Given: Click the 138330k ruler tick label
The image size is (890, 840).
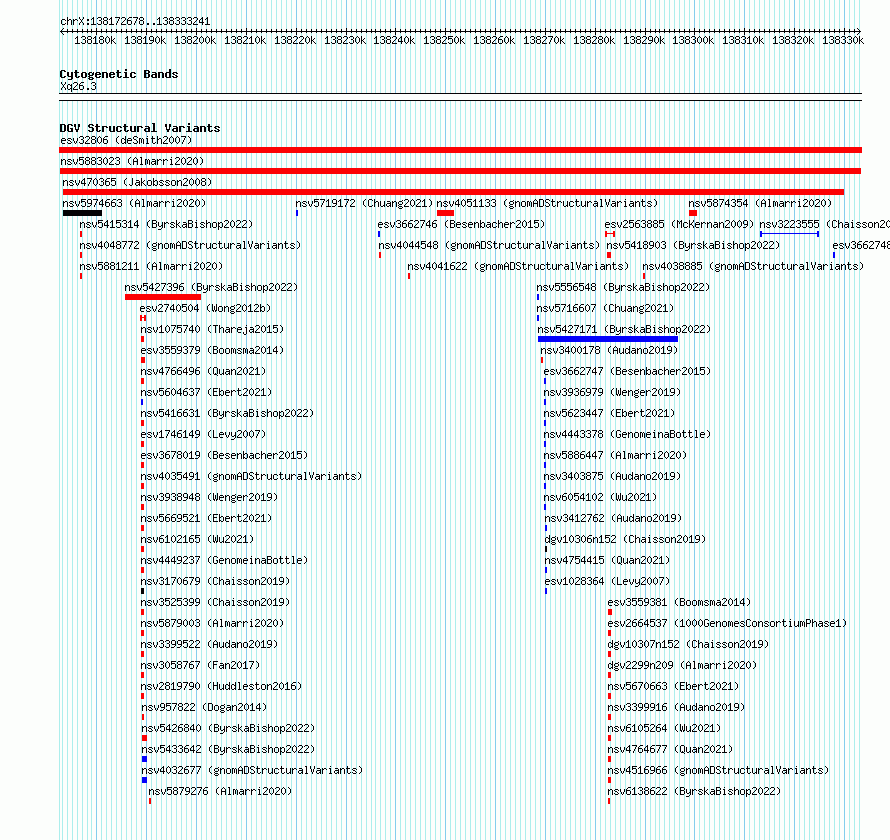Looking at the screenshot, I should coord(843,40).
